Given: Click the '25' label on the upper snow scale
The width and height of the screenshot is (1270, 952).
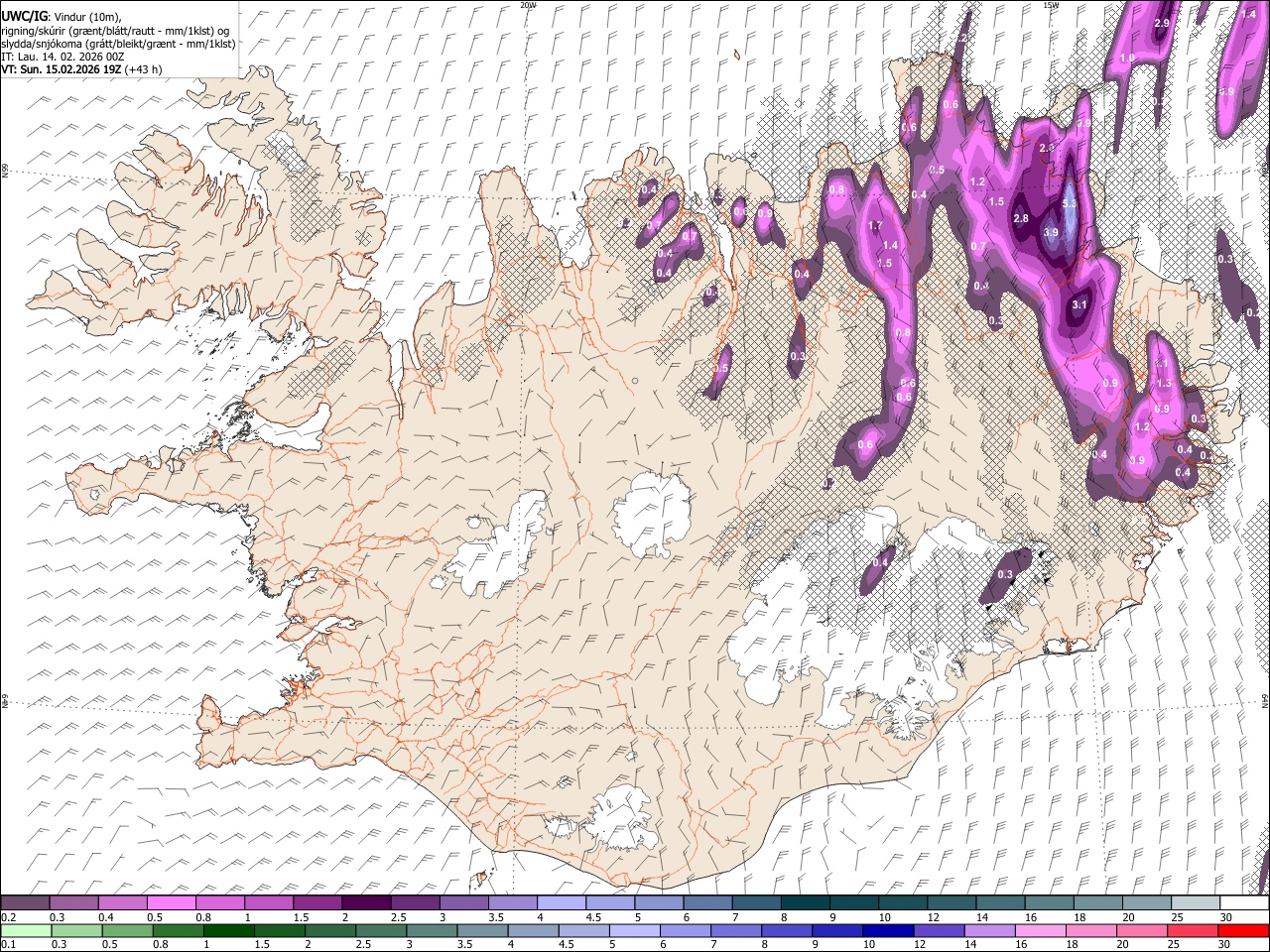Looking at the screenshot, I should tap(1176, 916).
